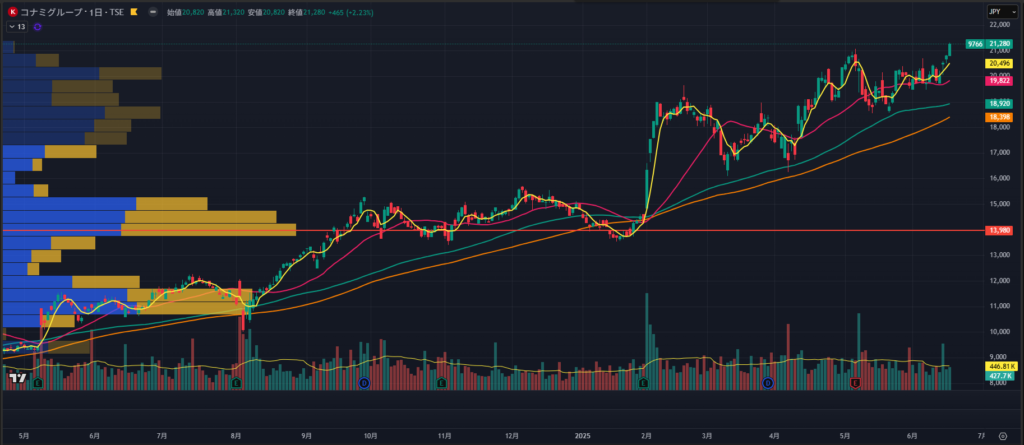
Task: Click the 12月 label on time axis
Action: click(x=512, y=435)
